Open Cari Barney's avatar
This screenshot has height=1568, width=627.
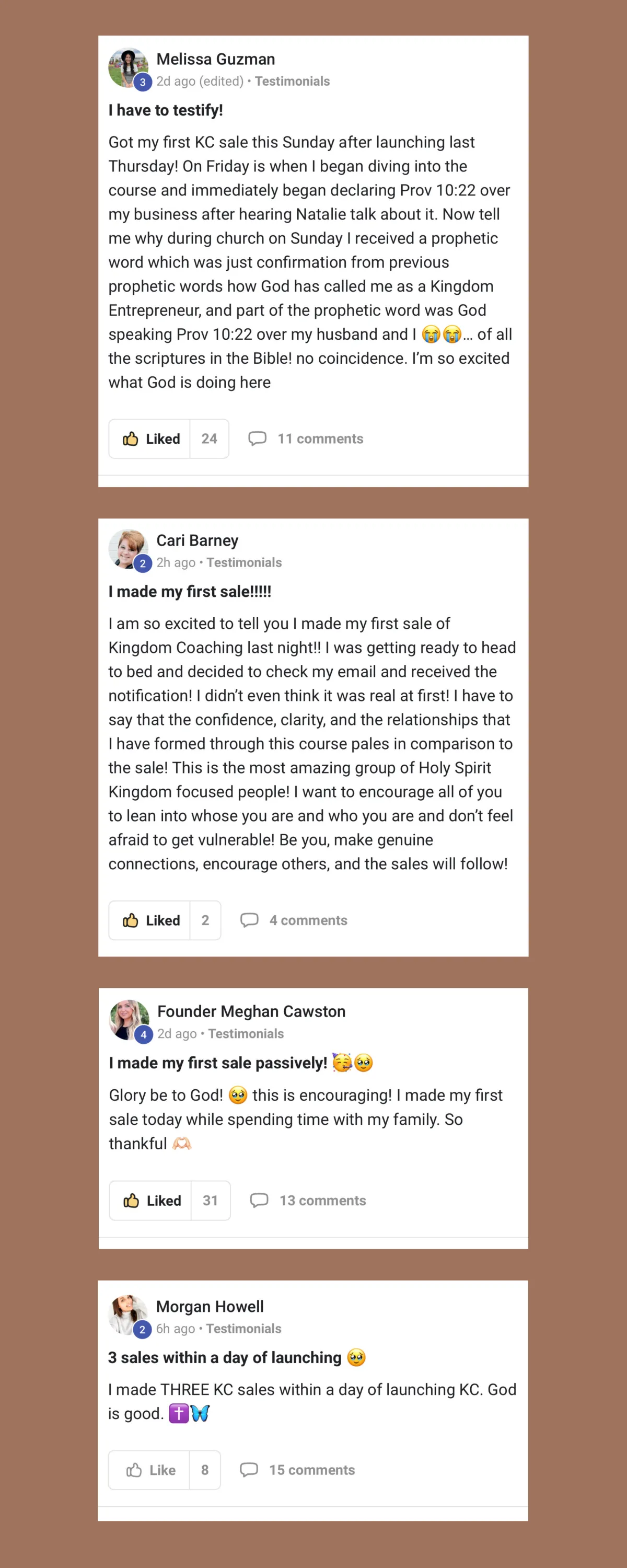pos(128,549)
